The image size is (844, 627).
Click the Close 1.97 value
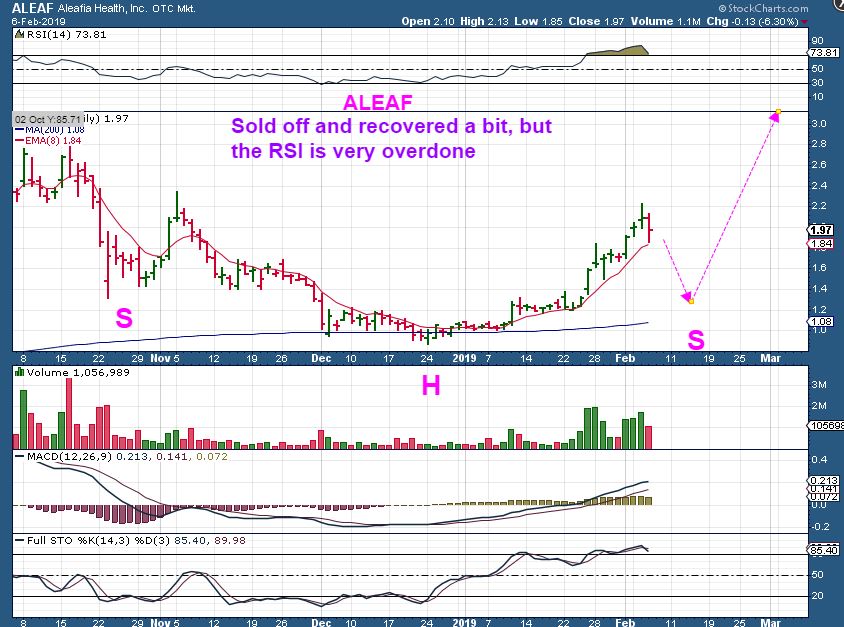coord(596,22)
